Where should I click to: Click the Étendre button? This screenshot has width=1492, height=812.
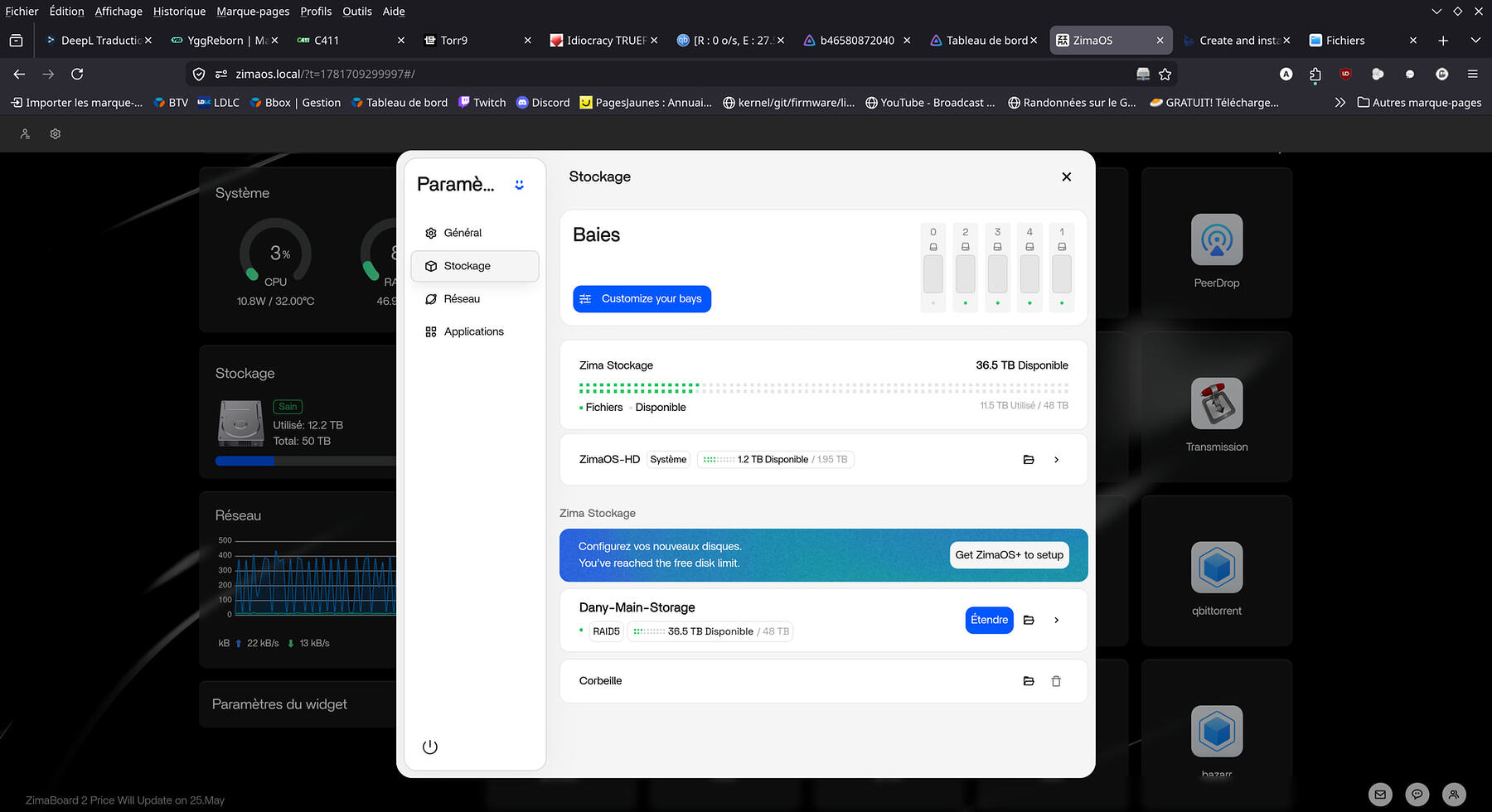point(989,620)
